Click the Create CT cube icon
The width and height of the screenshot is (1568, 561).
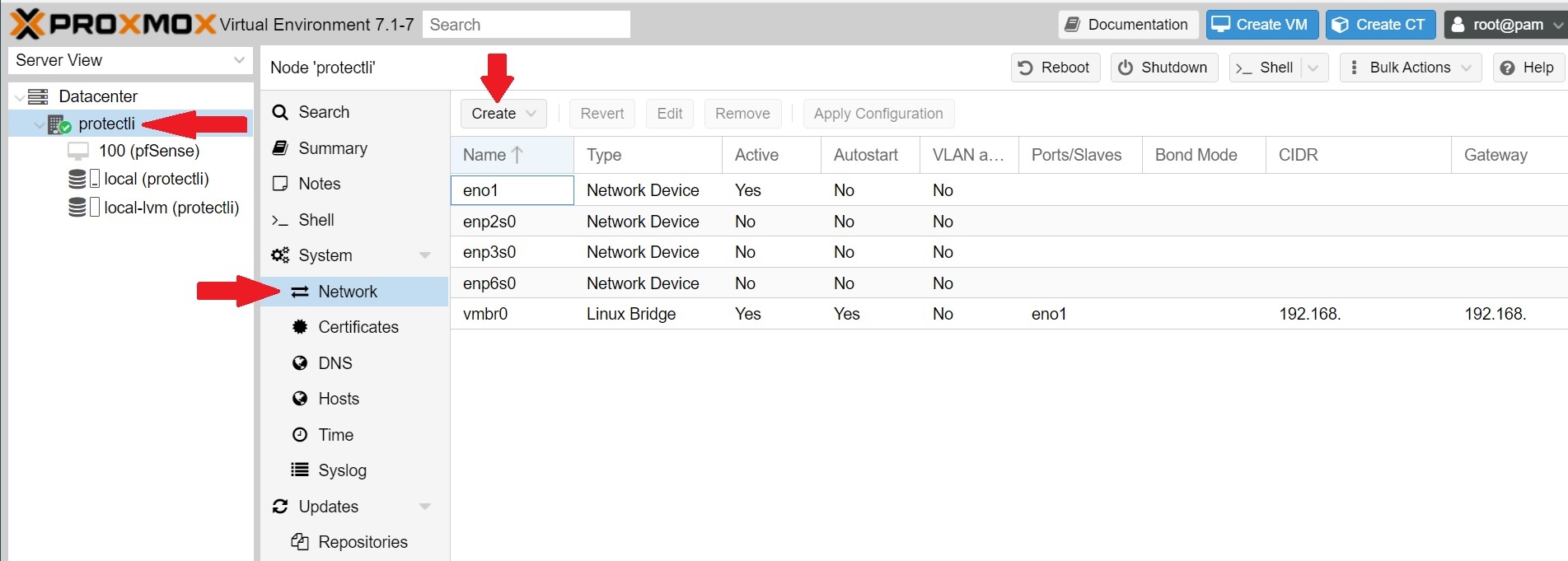click(1341, 25)
